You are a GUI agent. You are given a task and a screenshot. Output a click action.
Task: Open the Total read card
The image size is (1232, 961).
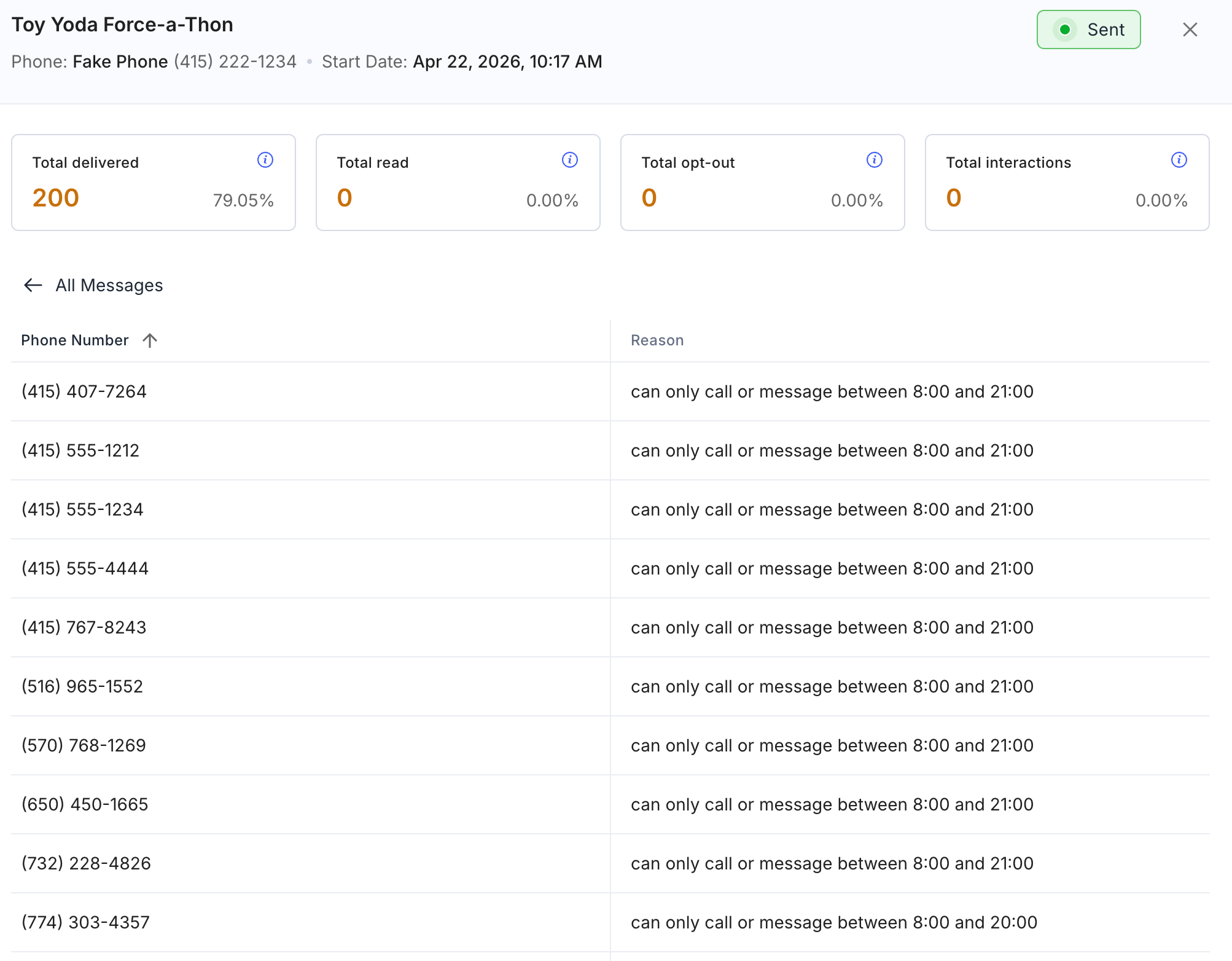[458, 182]
